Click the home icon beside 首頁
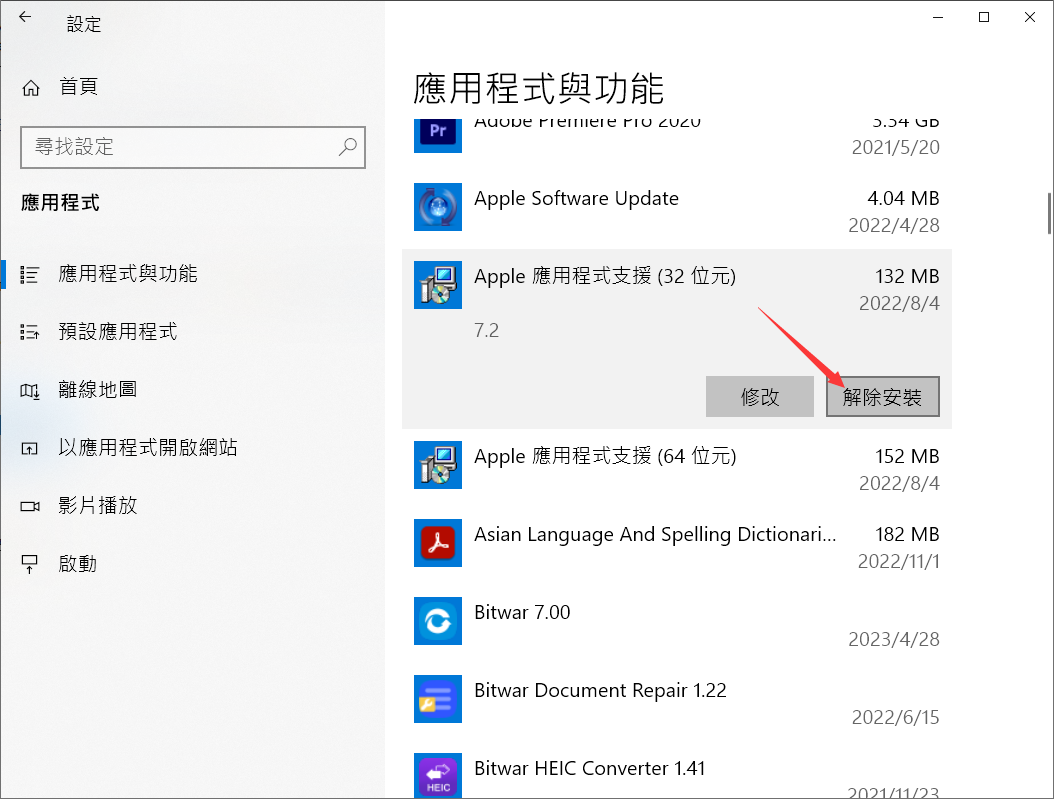The image size is (1054, 799). click(x=31, y=88)
